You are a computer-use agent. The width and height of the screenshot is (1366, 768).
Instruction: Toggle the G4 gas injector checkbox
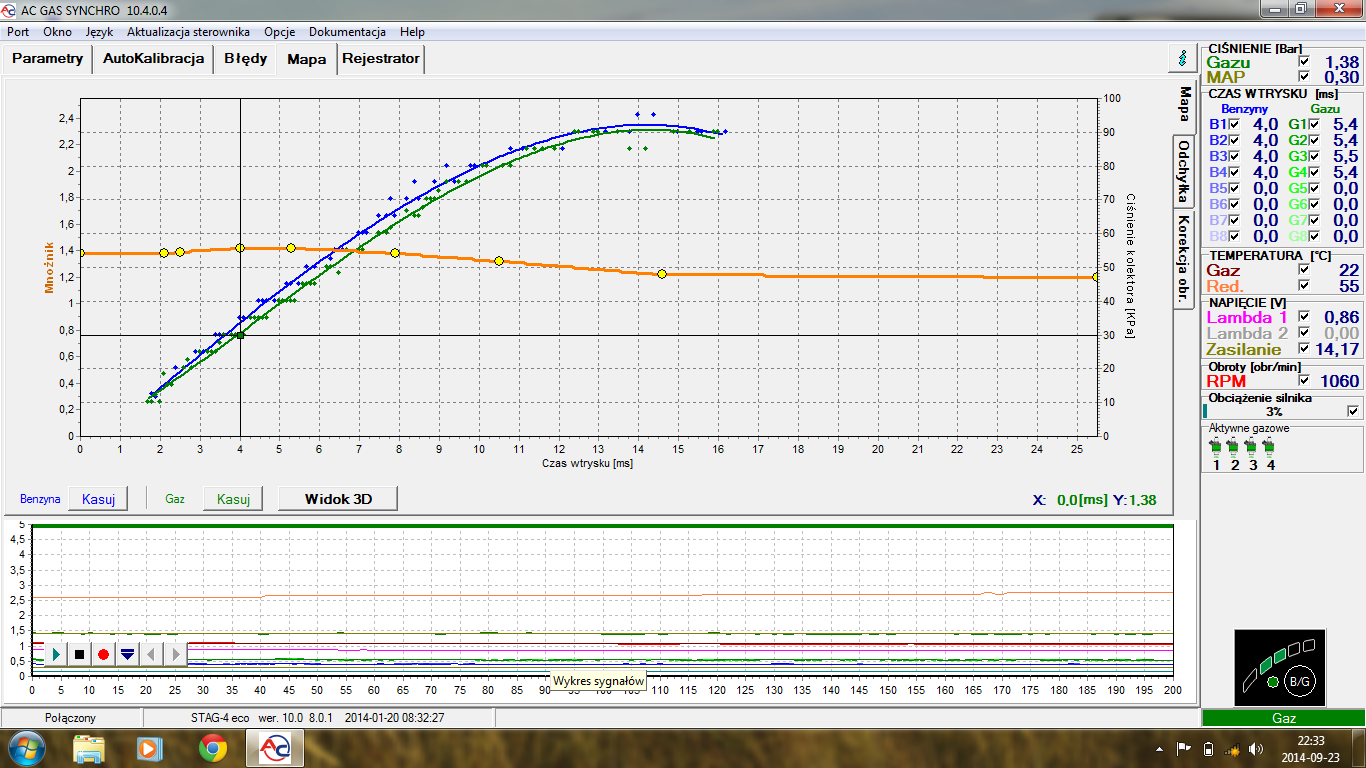tap(1316, 172)
